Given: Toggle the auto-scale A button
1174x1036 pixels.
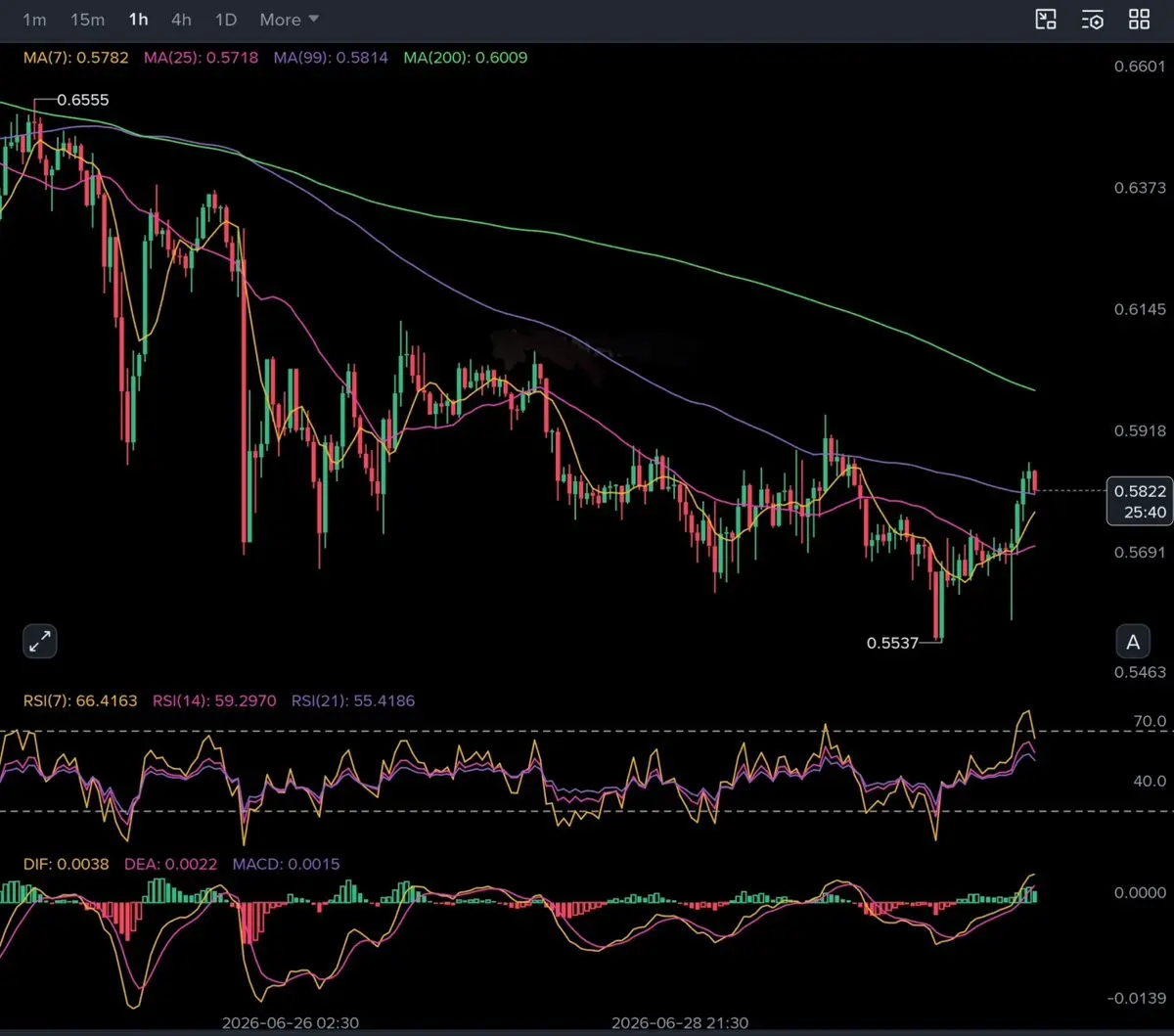Looking at the screenshot, I should (x=1133, y=642).
